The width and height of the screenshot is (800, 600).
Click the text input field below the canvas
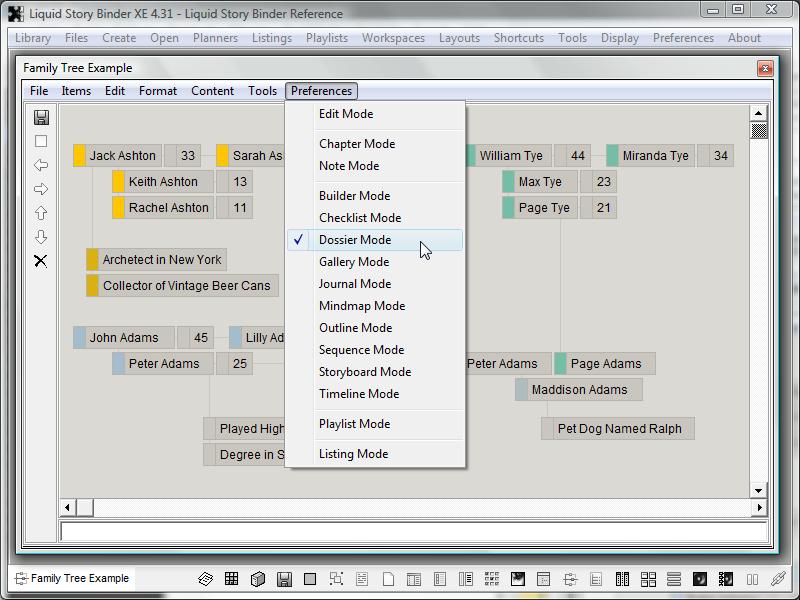point(413,532)
